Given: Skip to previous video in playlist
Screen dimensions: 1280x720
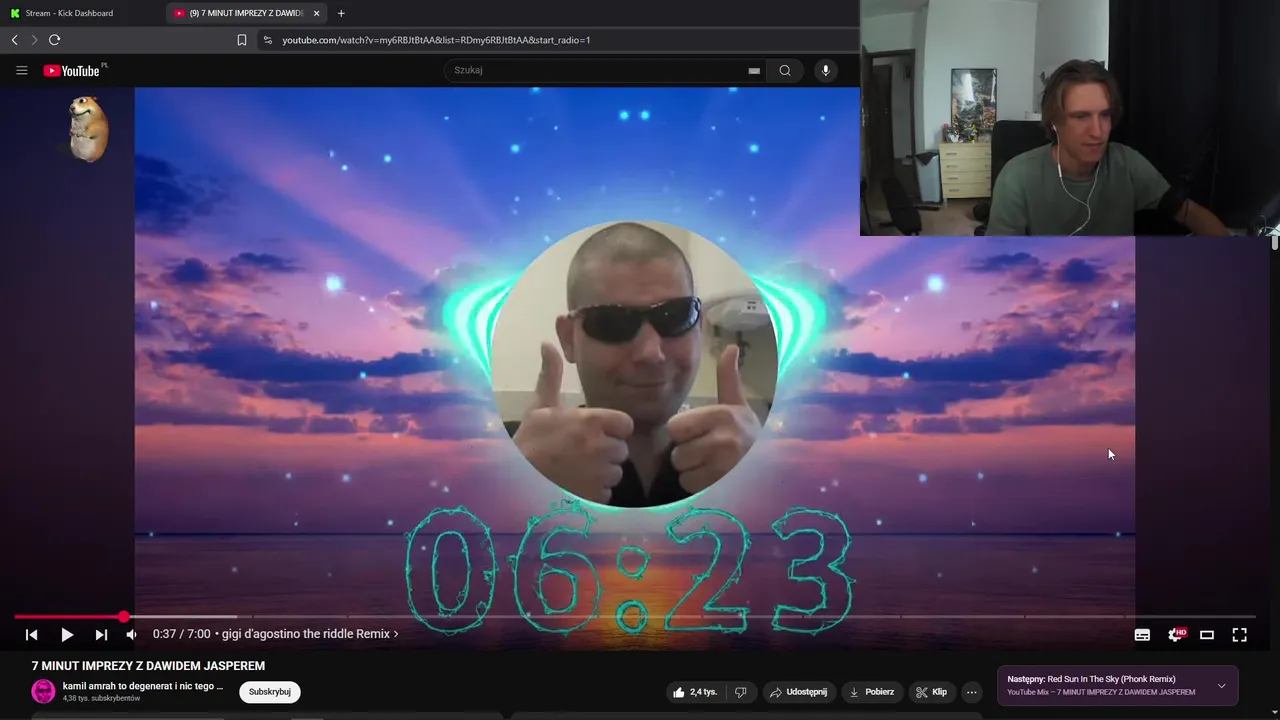Looking at the screenshot, I should coord(31,634).
